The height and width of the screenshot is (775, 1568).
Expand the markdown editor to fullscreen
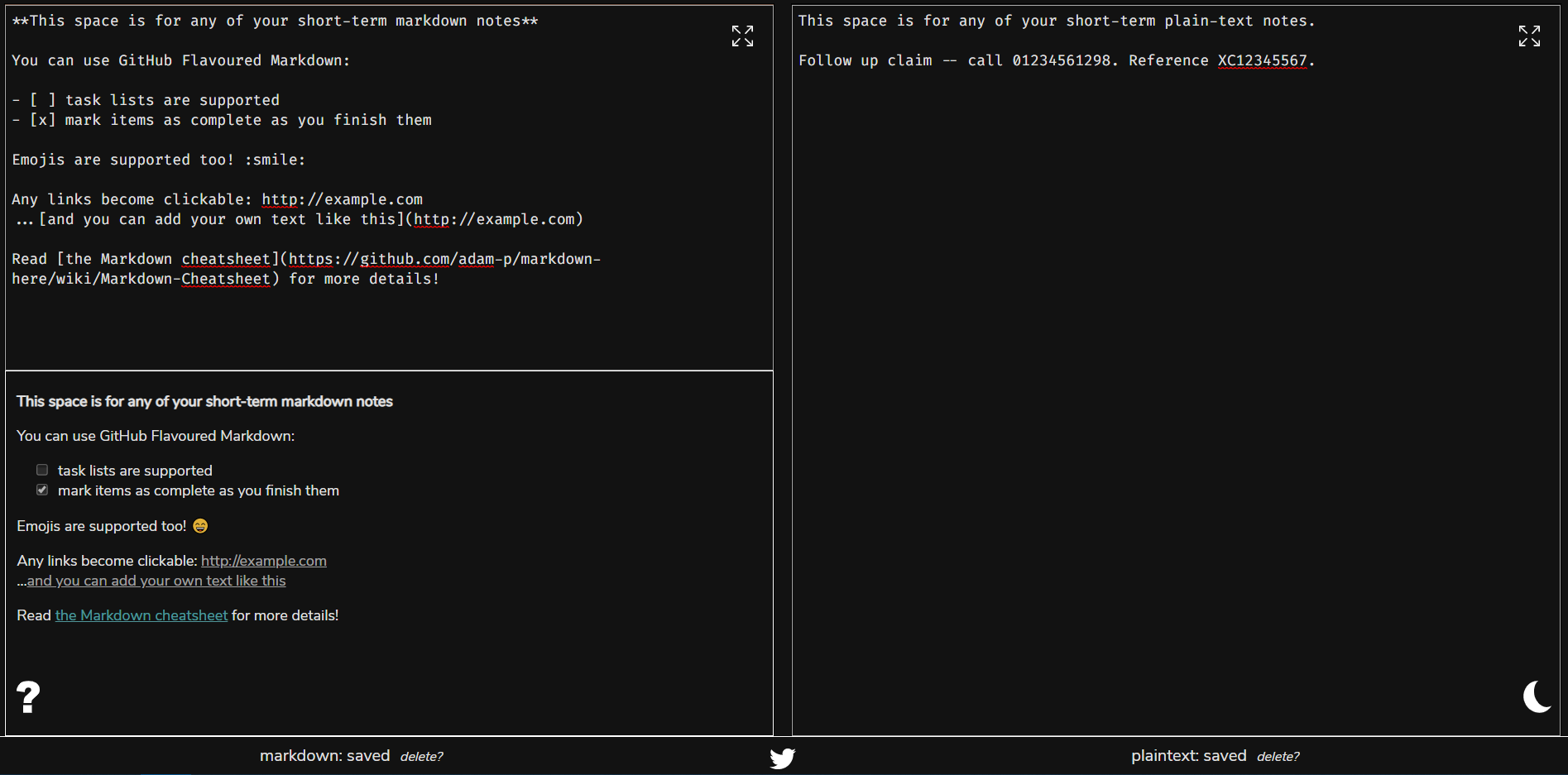pyautogui.click(x=742, y=36)
